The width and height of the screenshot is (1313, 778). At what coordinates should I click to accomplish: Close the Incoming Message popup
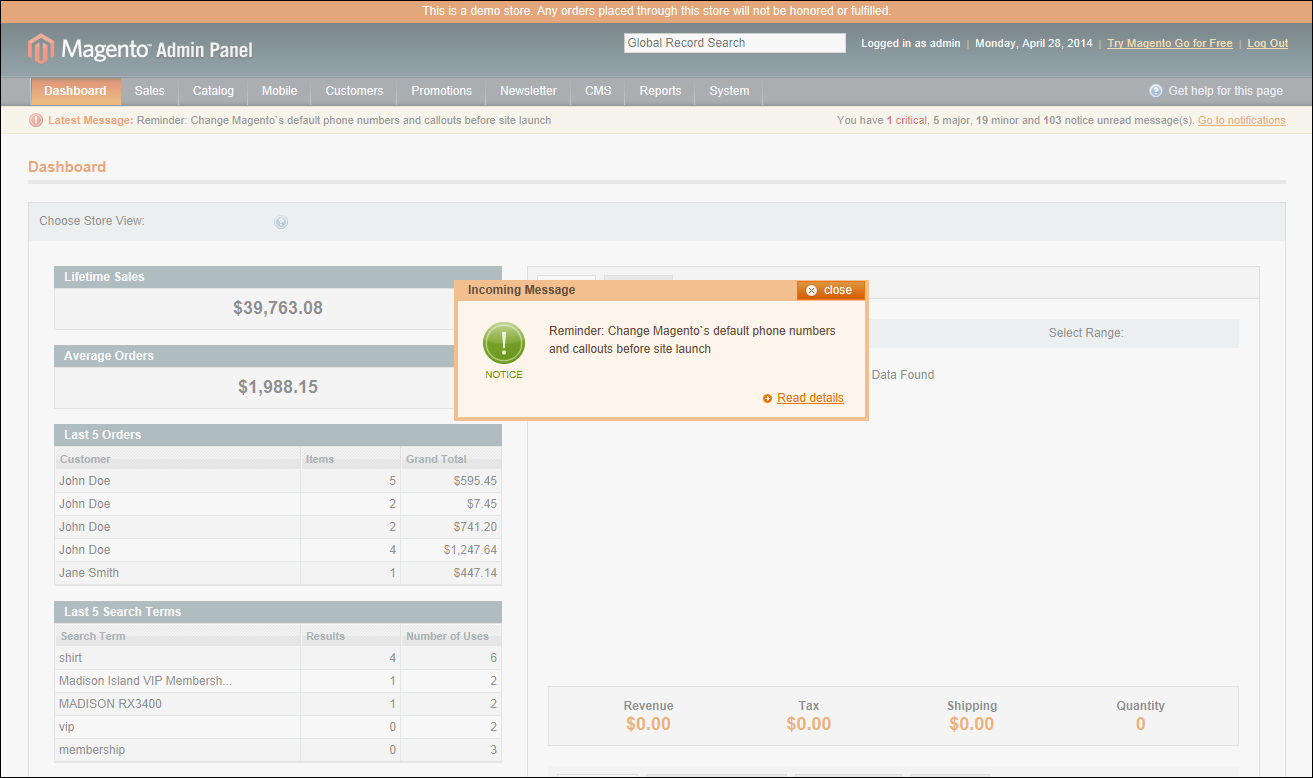[830, 290]
